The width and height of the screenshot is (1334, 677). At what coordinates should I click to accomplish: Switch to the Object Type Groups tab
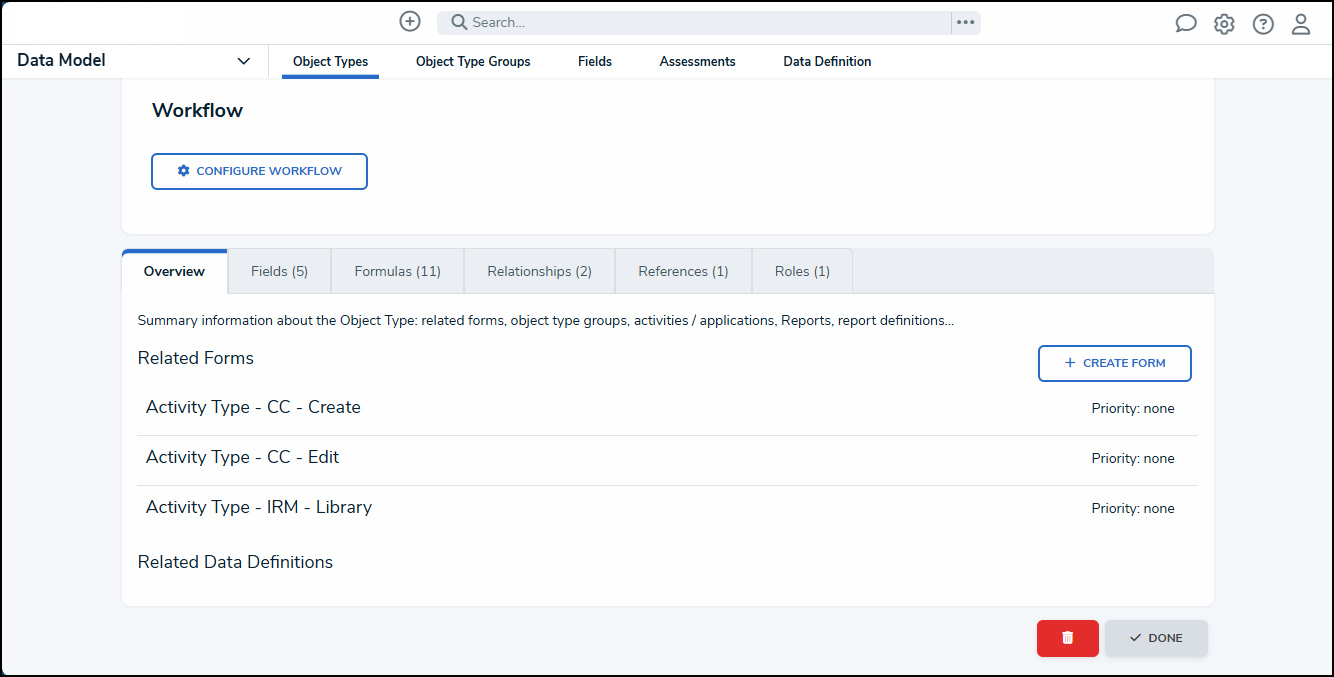pos(473,61)
